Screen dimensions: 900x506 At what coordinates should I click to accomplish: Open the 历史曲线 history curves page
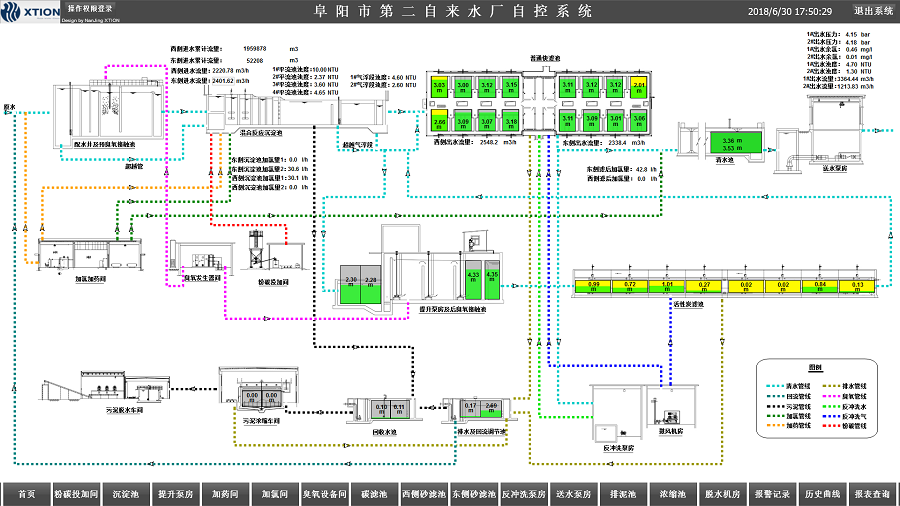click(822, 494)
